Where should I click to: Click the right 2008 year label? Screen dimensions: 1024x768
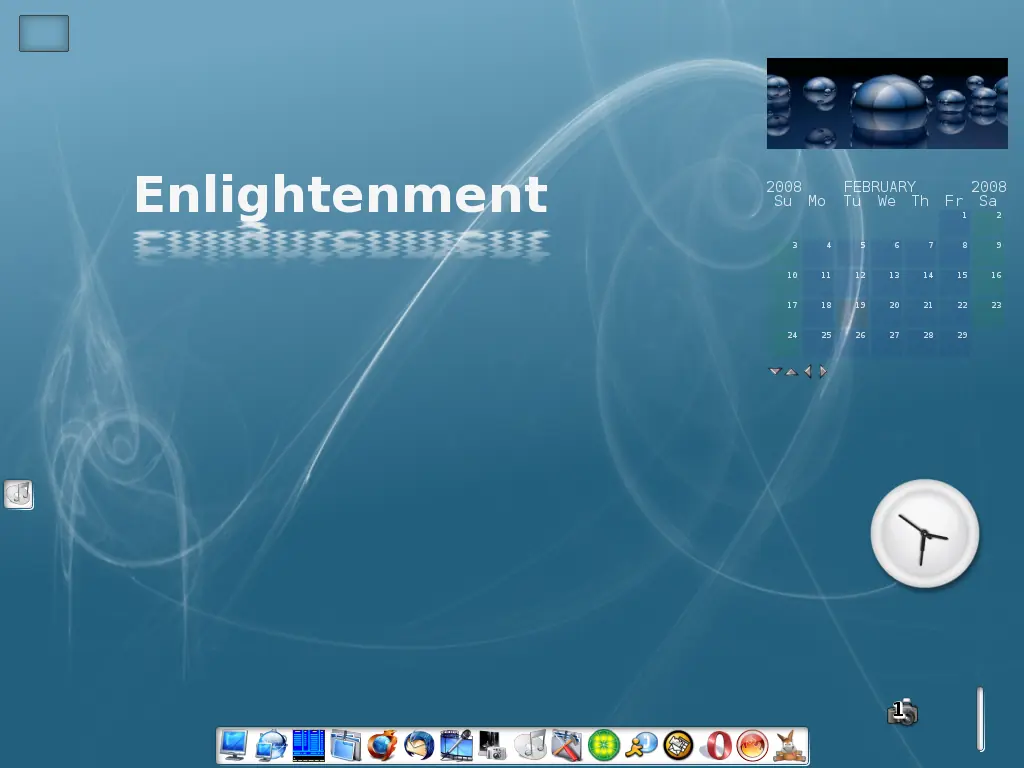(989, 187)
